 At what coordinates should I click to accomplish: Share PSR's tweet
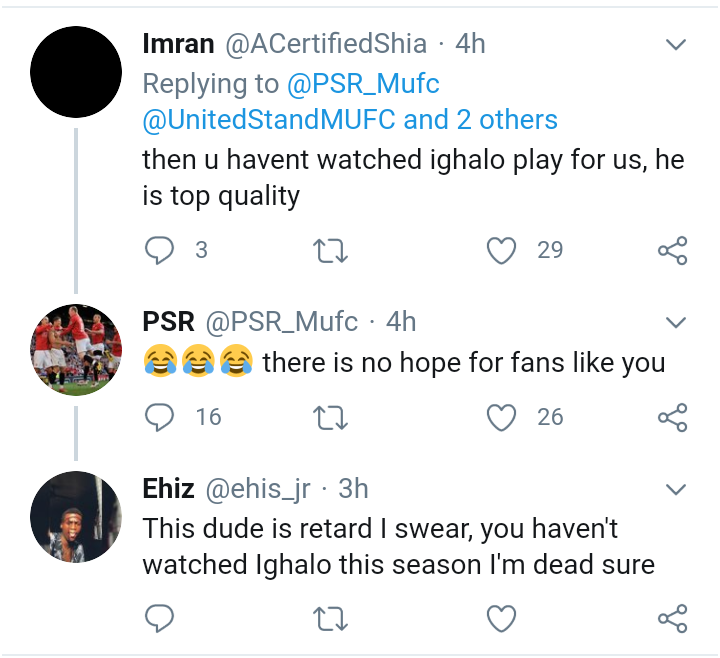(672, 416)
